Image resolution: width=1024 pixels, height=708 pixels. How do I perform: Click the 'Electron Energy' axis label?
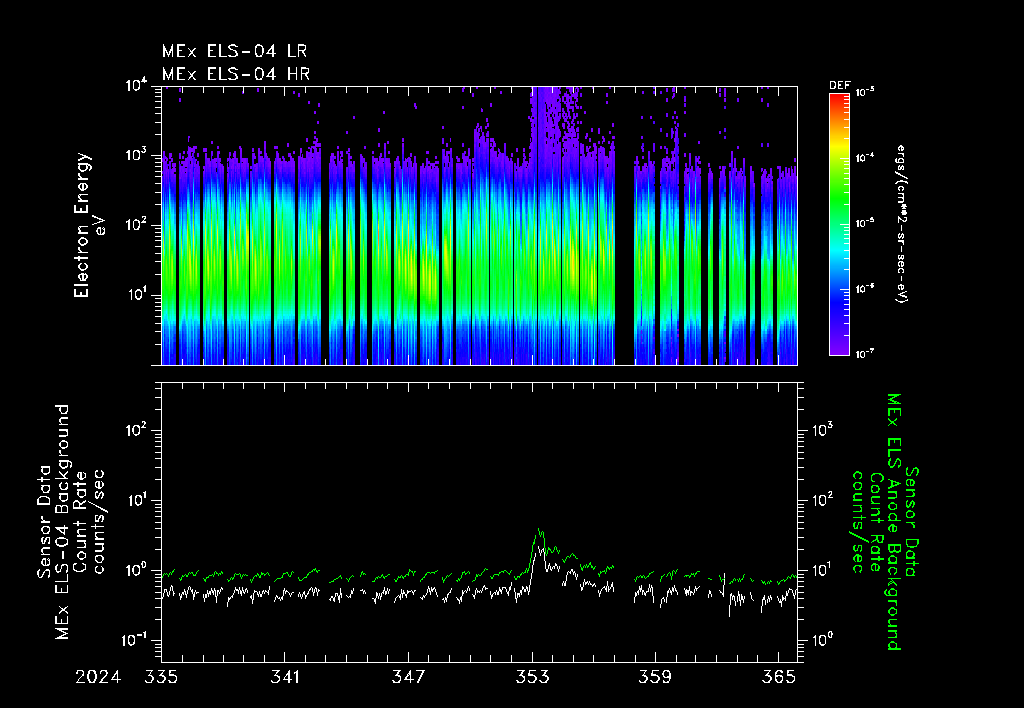[x=81, y=225]
